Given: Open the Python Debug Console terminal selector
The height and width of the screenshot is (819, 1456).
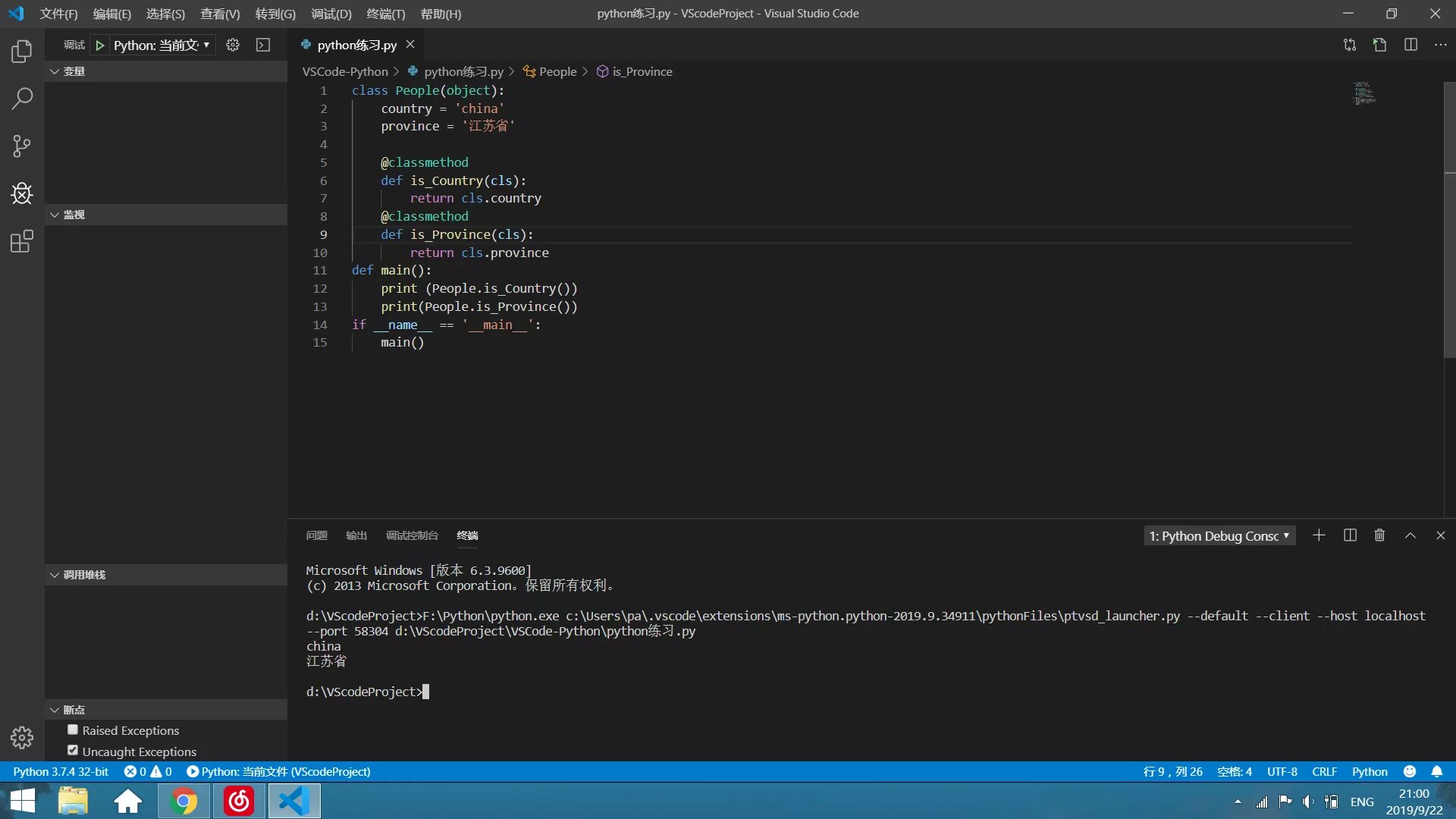Looking at the screenshot, I should coord(1219,536).
